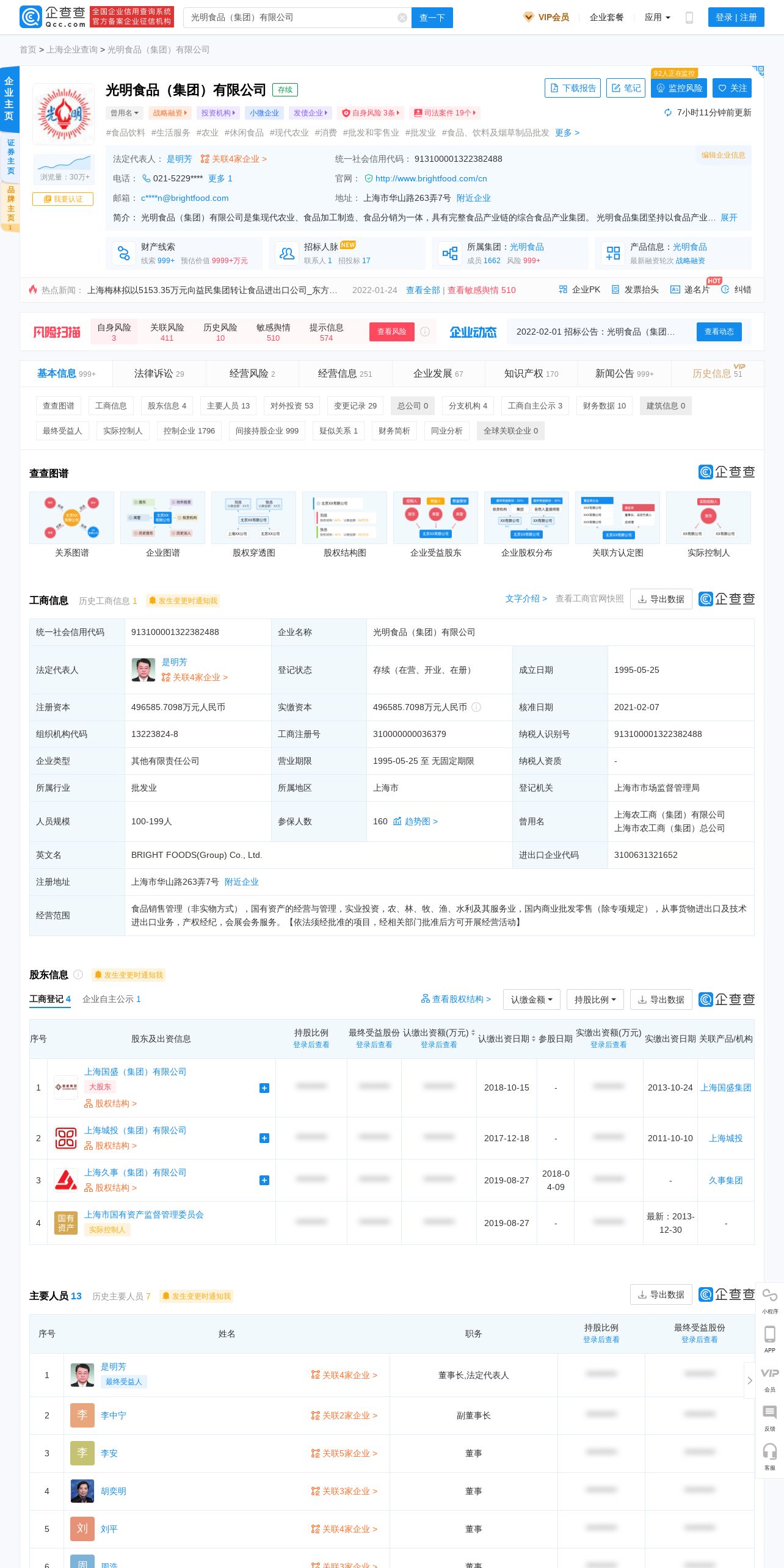This screenshot has width=784, height=1568.
Task: Click 我要认证 button under logo
Action: pos(63,199)
